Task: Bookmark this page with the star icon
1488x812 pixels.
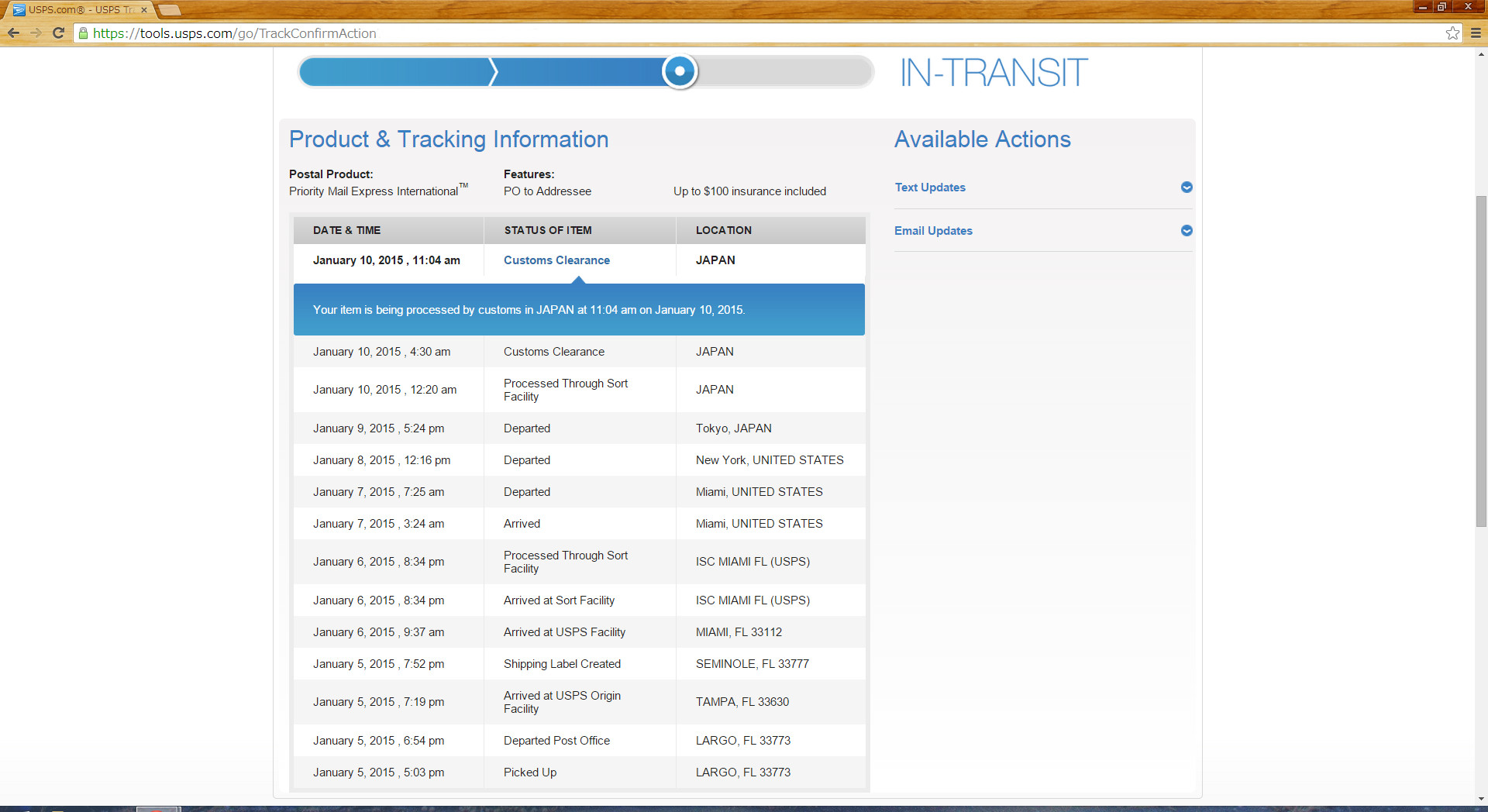Action: coord(1452,33)
